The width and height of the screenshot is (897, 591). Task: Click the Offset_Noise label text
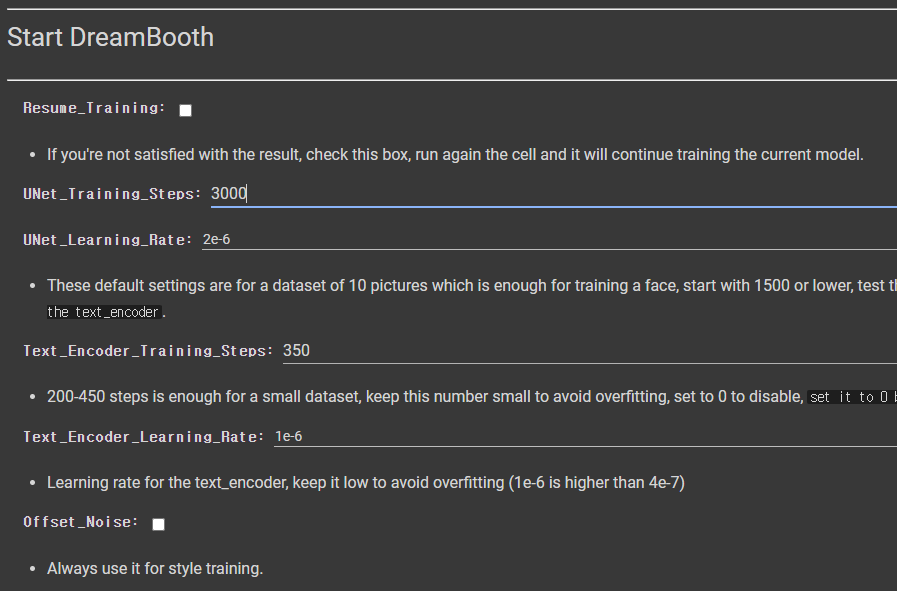point(81,522)
